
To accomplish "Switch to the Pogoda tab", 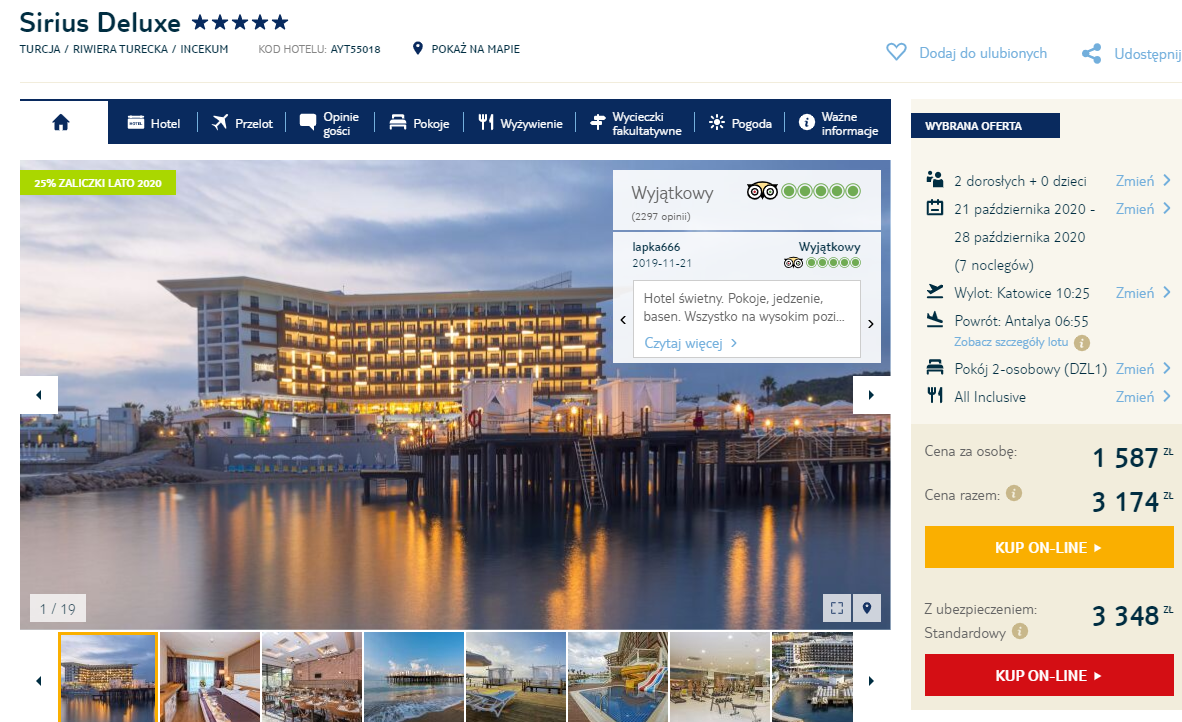I will (740, 123).
